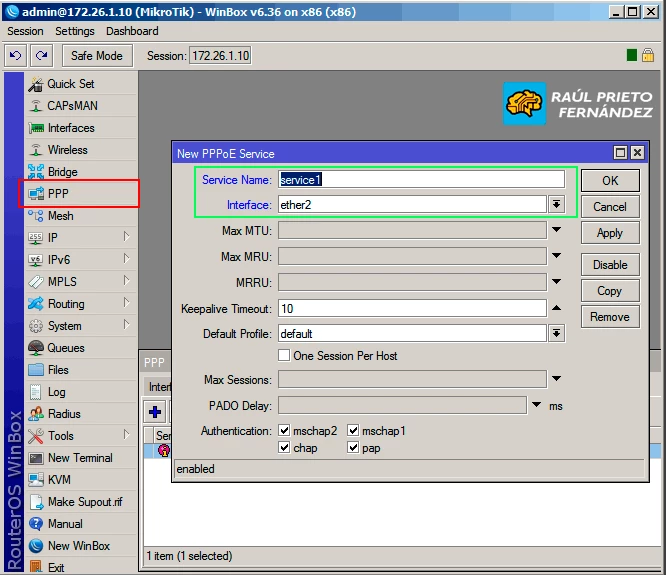Close the New PPPoE Service dialog
The height and width of the screenshot is (575, 666).
coord(638,152)
